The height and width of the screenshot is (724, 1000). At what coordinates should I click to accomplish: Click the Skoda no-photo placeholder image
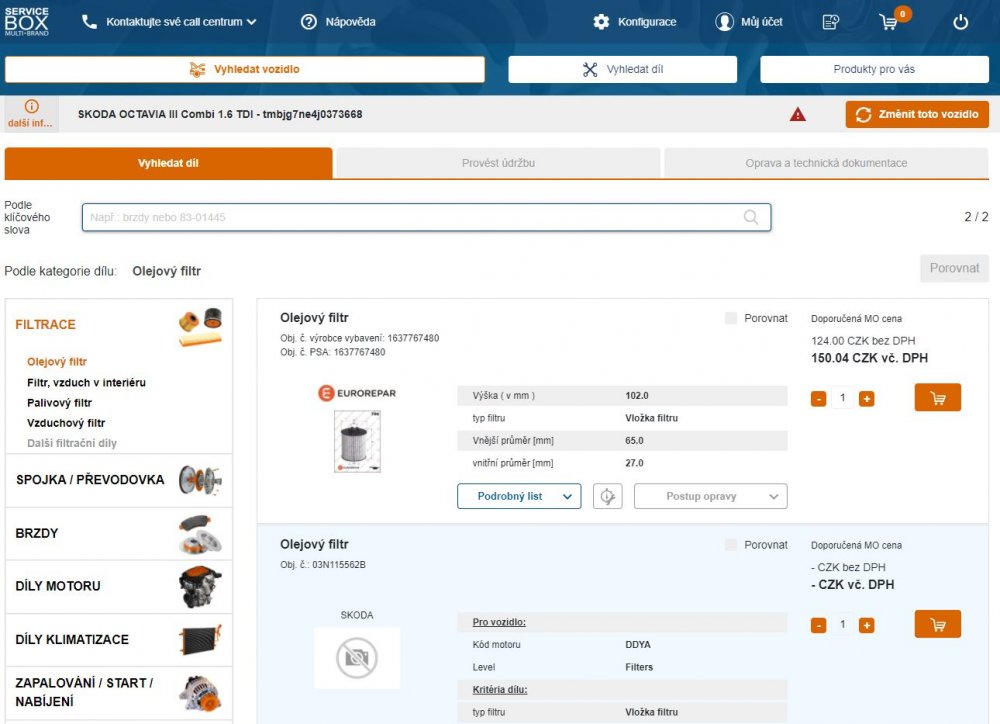point(357,658)
